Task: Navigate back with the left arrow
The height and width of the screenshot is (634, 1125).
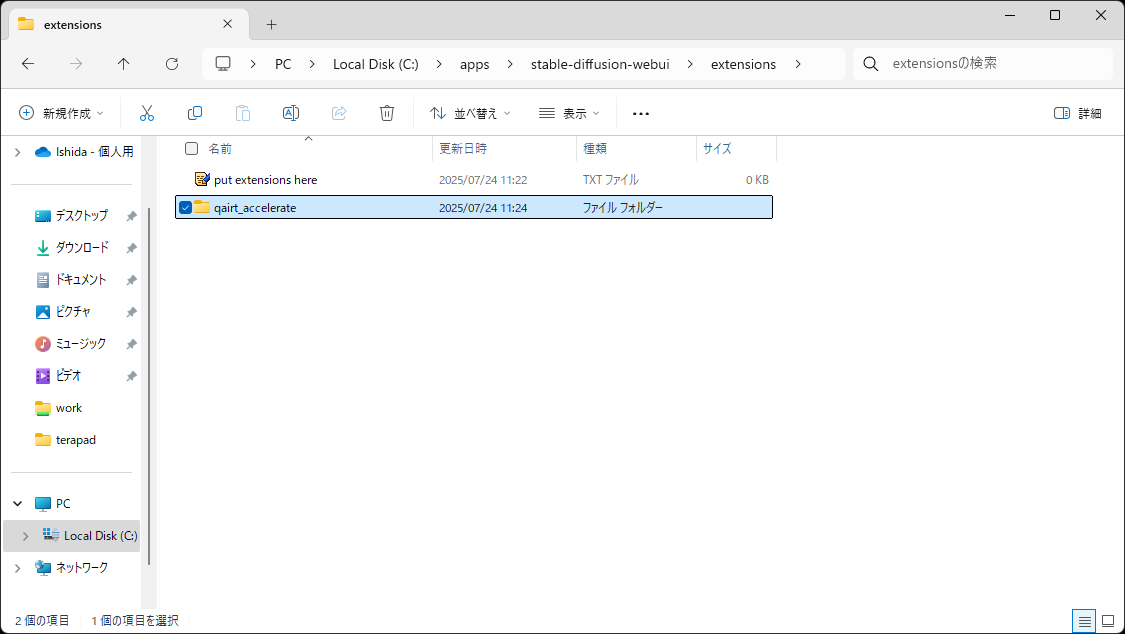Action: click(27, 64)
